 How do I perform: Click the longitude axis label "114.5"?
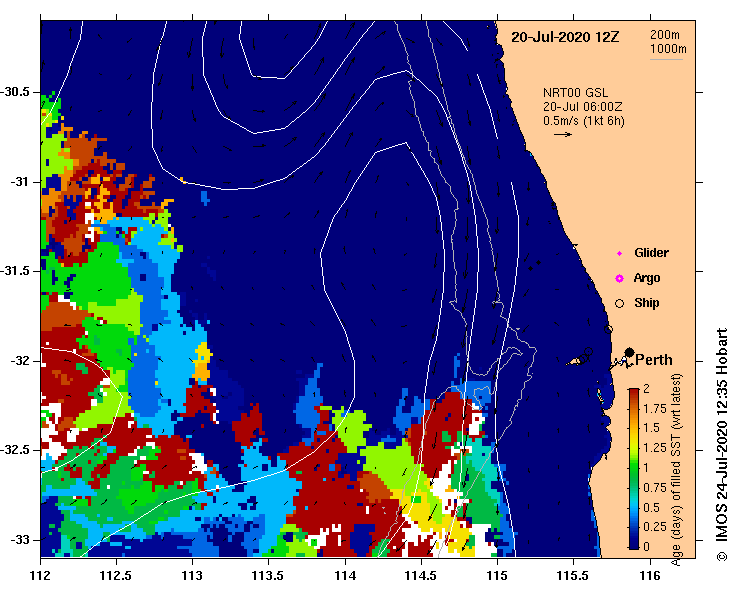[x=421, y=576]
